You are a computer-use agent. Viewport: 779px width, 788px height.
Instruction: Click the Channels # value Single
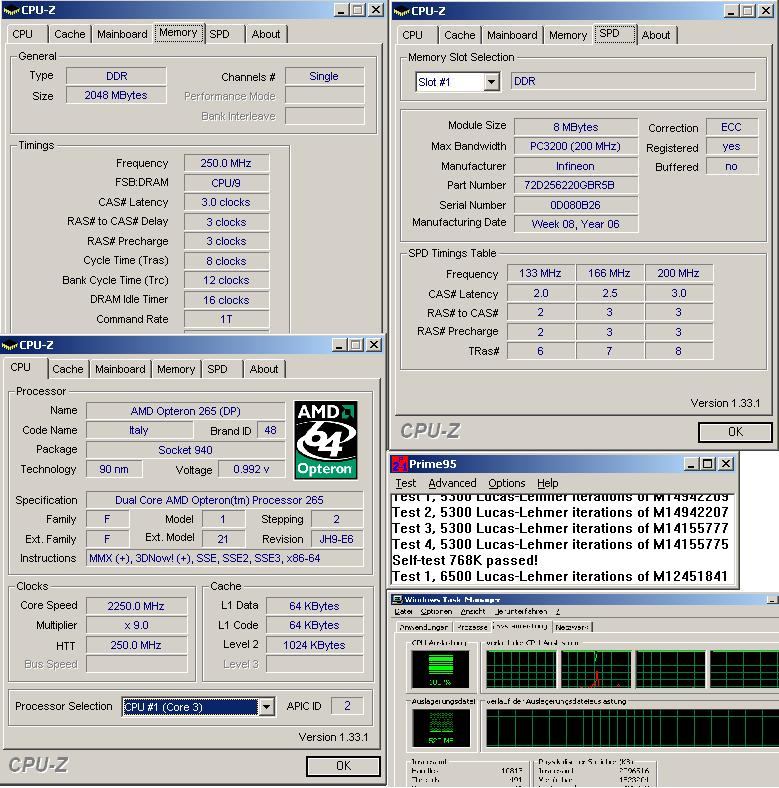(x=324, y=76)
